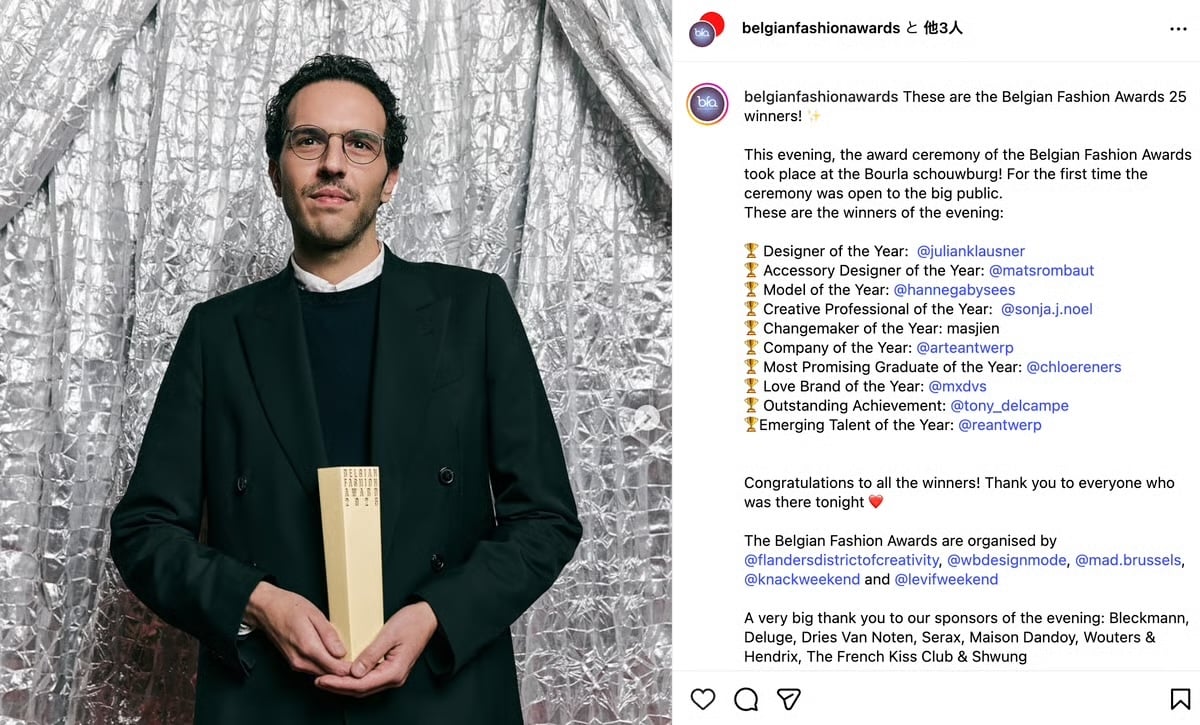This screenshot has height=725, width=1200.
Task: Open the comment speech bubble icon
Action: coord(746,698)
